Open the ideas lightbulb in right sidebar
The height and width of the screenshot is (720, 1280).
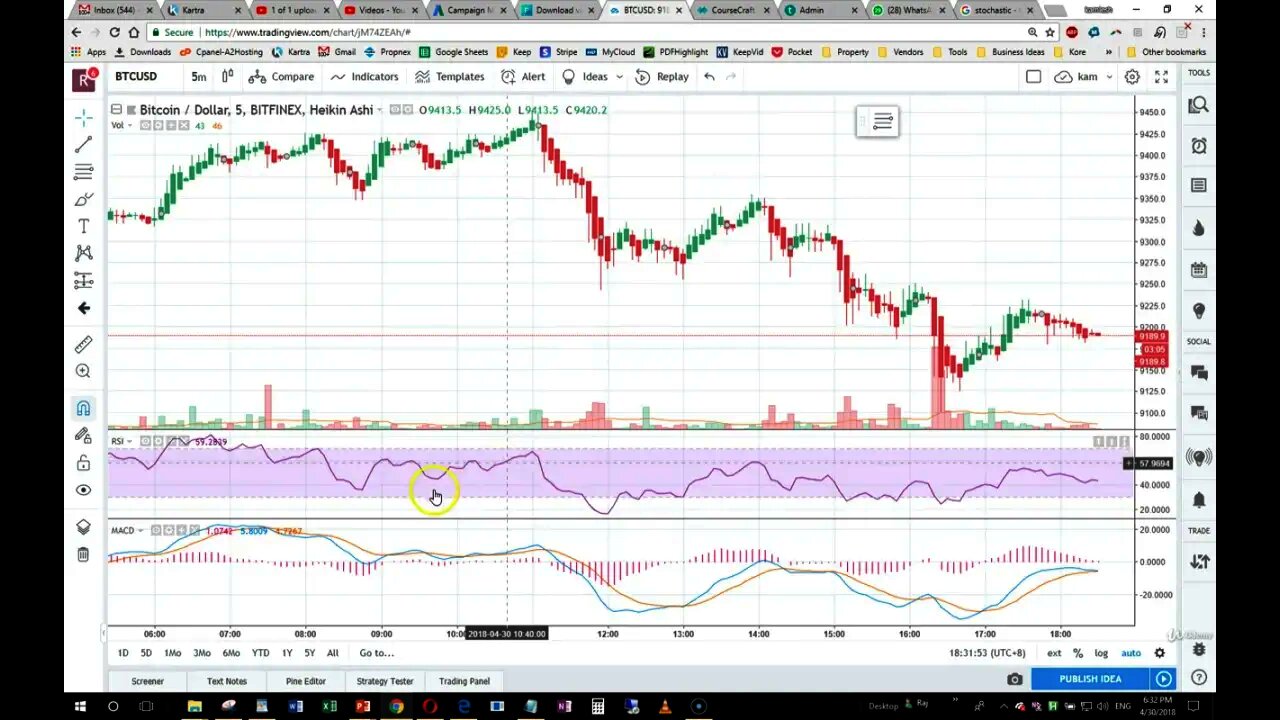click(1198, 311)
